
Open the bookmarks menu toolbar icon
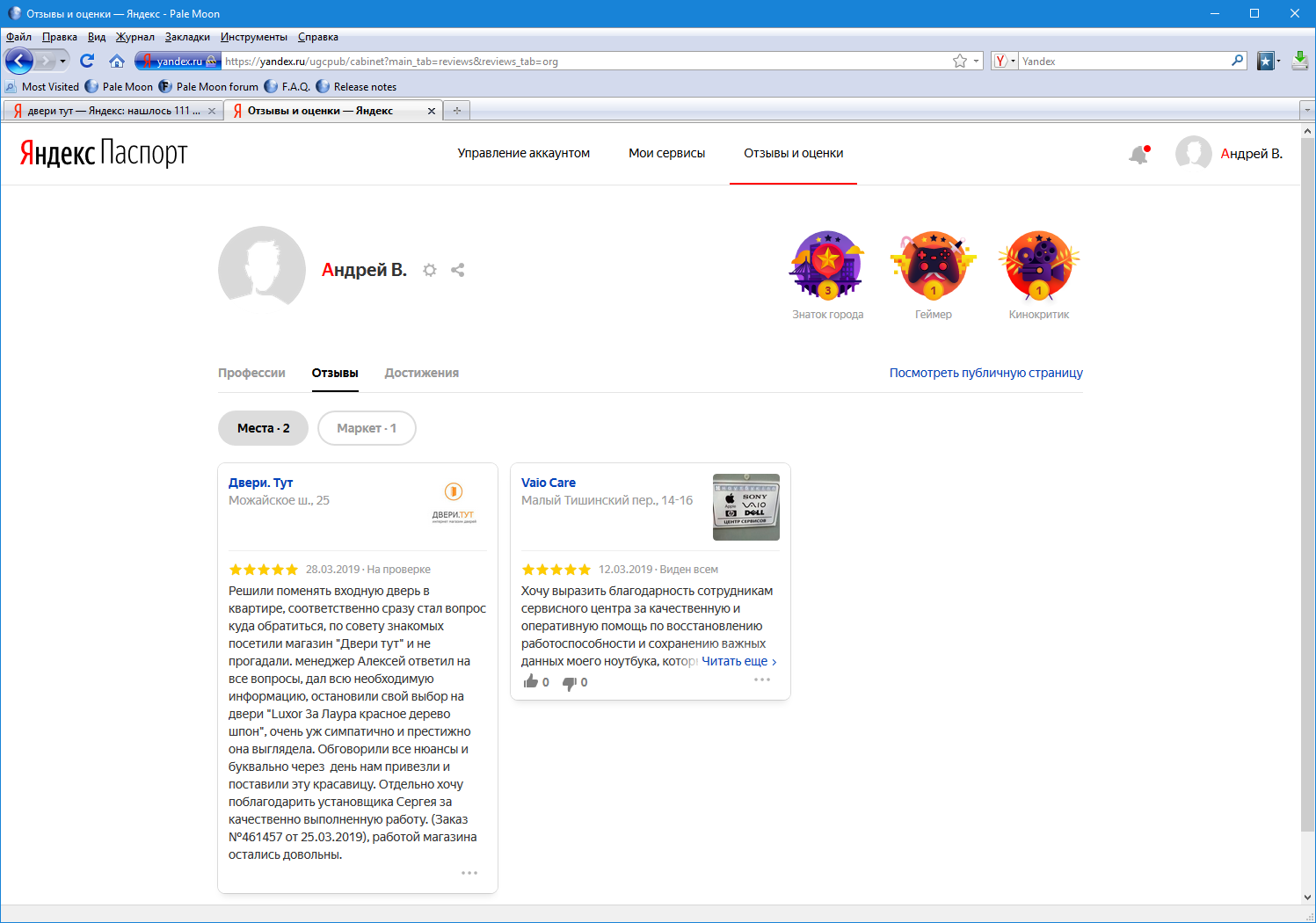[x=1266, y=61]
